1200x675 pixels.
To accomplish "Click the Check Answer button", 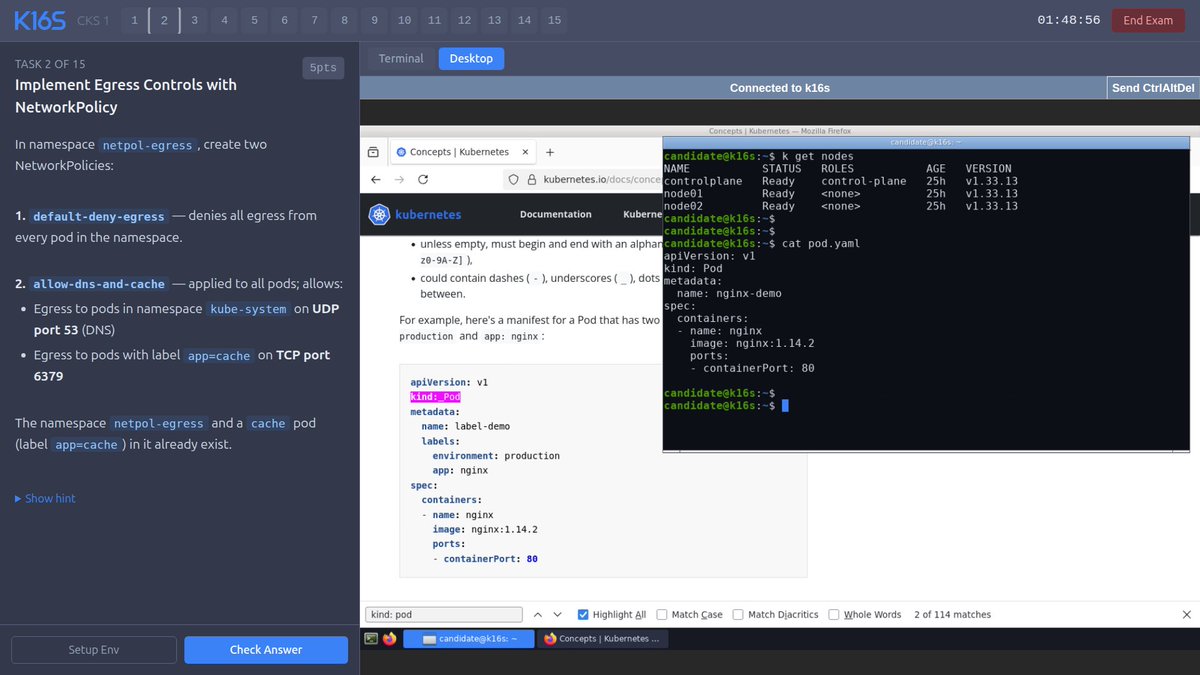I will click(x=266, y=649).
